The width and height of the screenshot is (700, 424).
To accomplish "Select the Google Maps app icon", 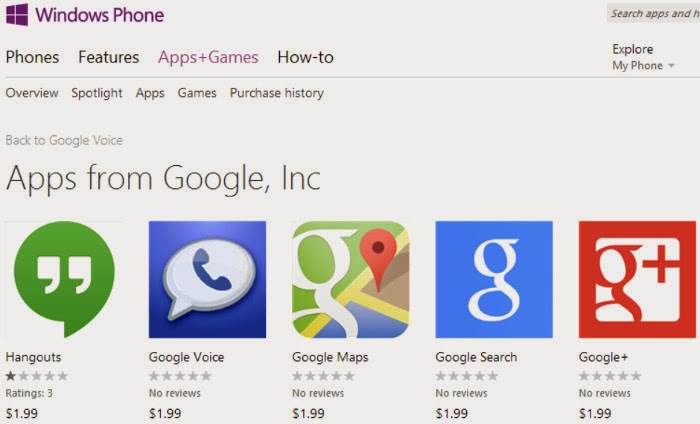I will (350, 279).
